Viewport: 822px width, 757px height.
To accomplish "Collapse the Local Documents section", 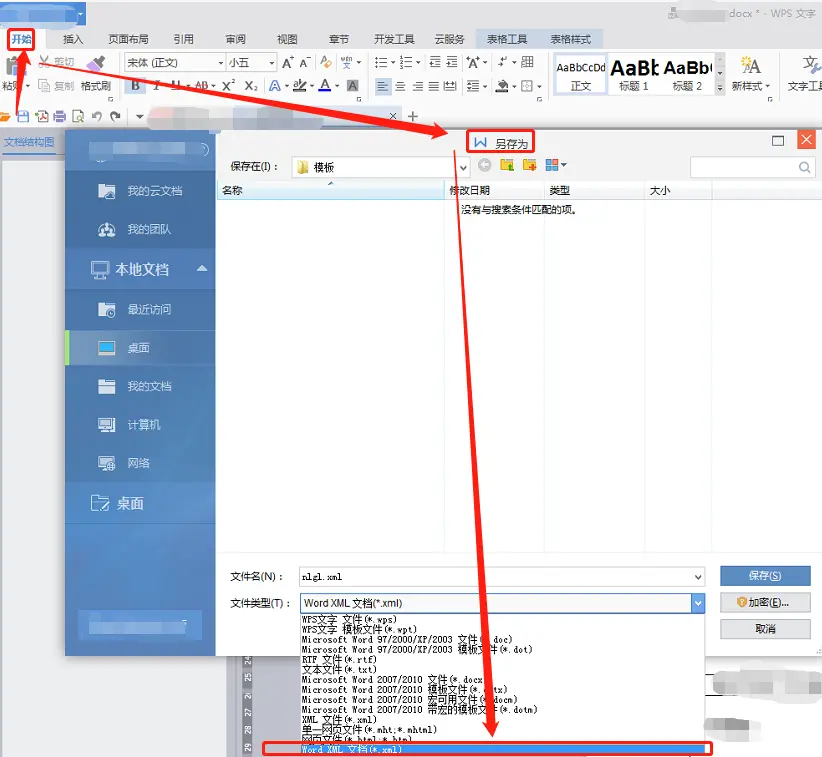I will (202, 268).
